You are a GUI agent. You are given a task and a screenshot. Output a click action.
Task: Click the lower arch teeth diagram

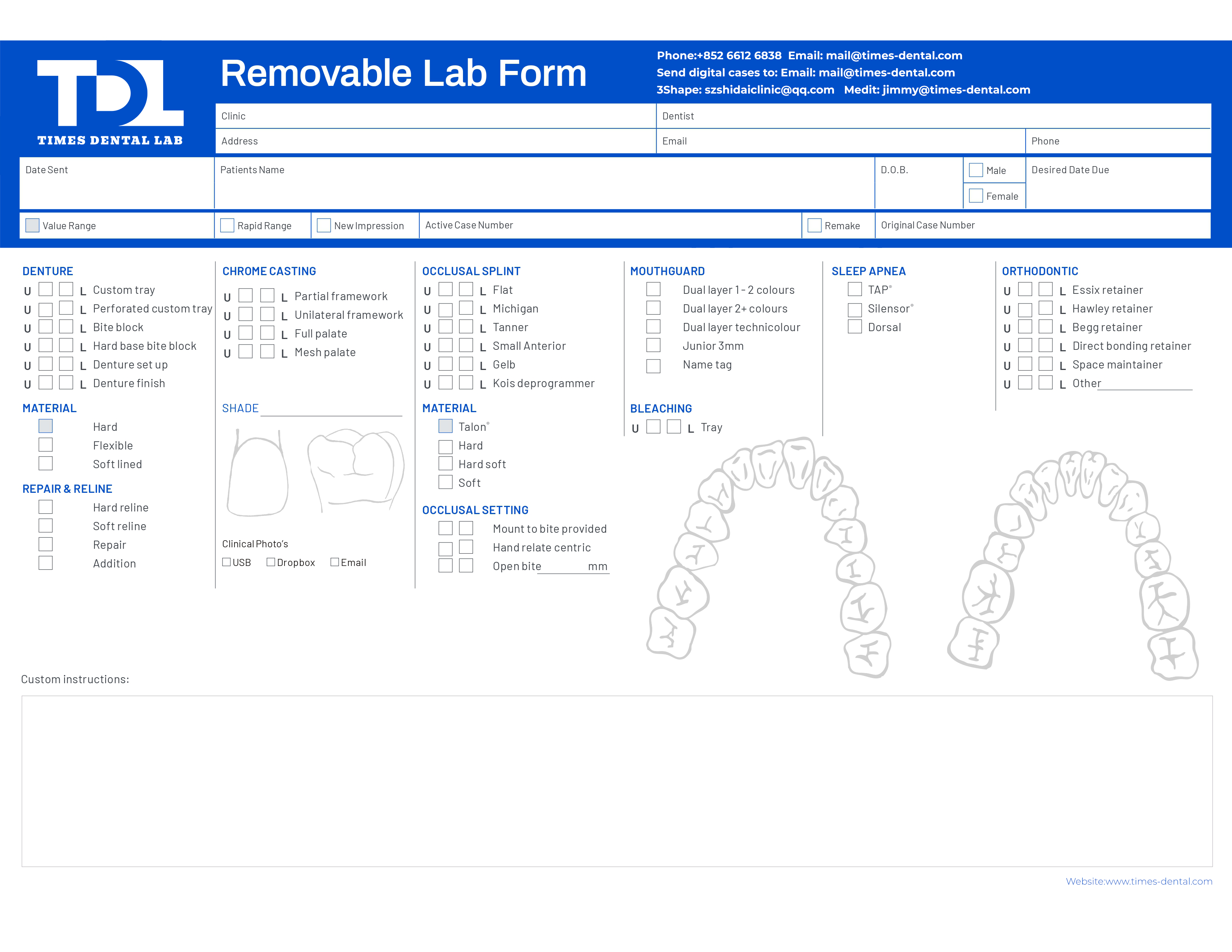click(x=1073, y=565)
